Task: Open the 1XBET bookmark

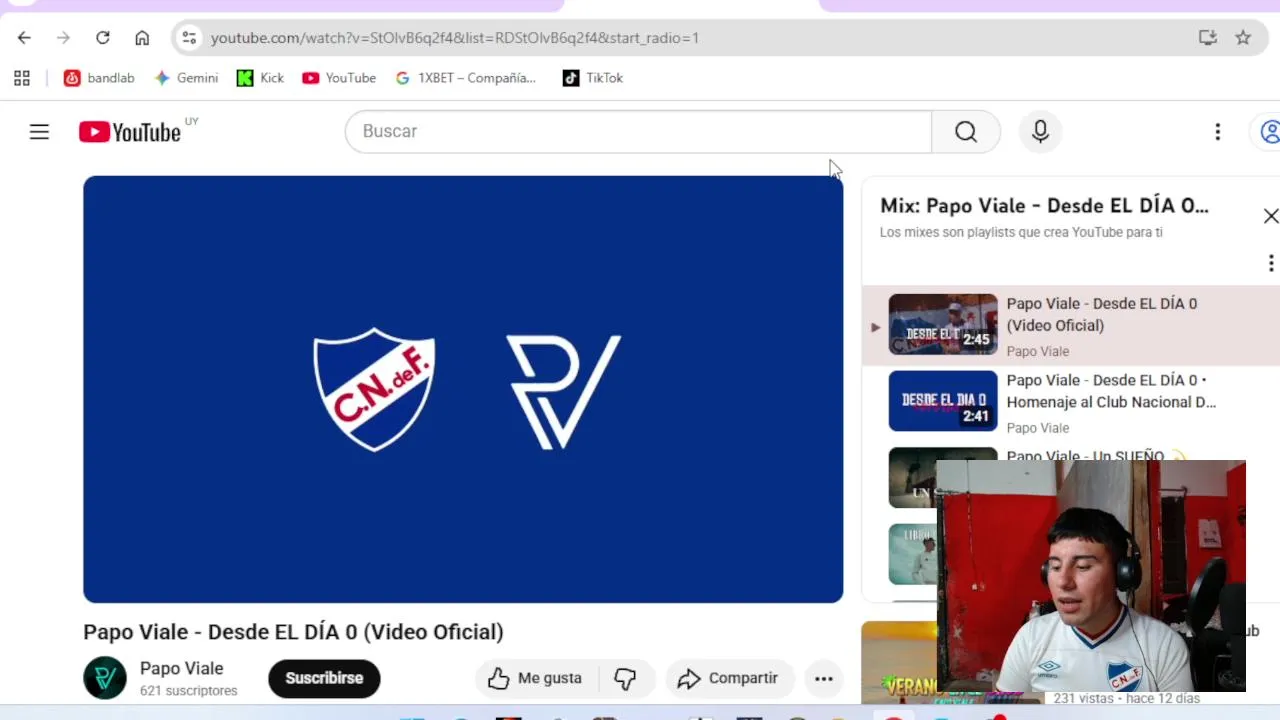Action: [x=466, y=78]
